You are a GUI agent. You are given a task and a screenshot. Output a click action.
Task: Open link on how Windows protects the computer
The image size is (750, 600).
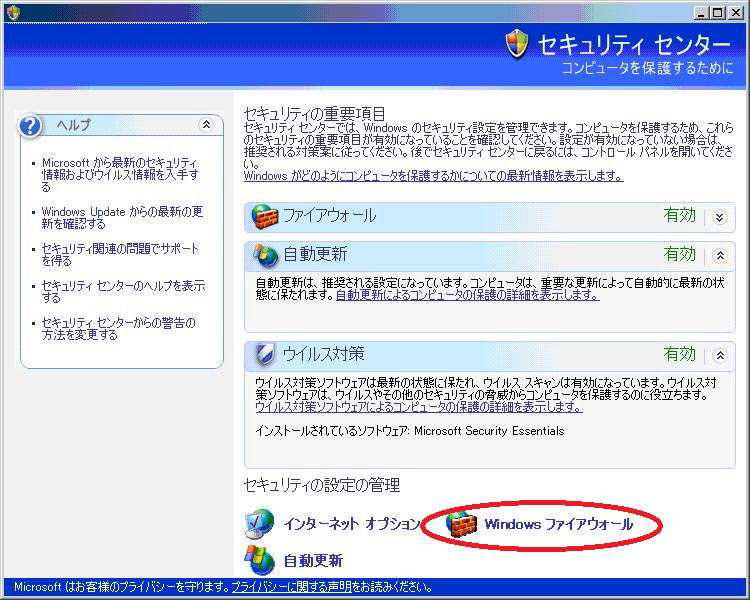click(433, 176)
